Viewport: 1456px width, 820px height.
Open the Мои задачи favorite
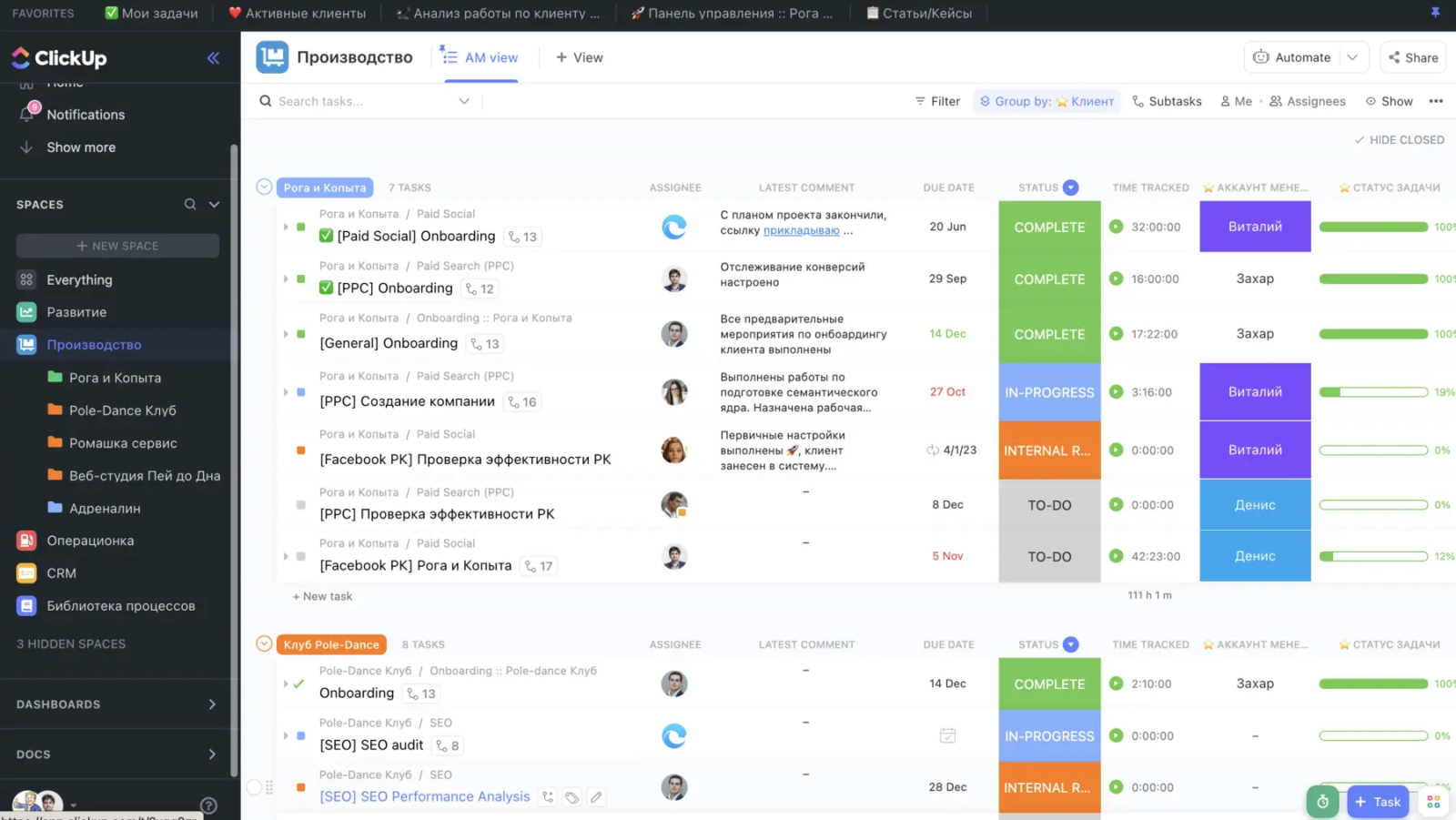pyautogui.click(x=151, y=13)
